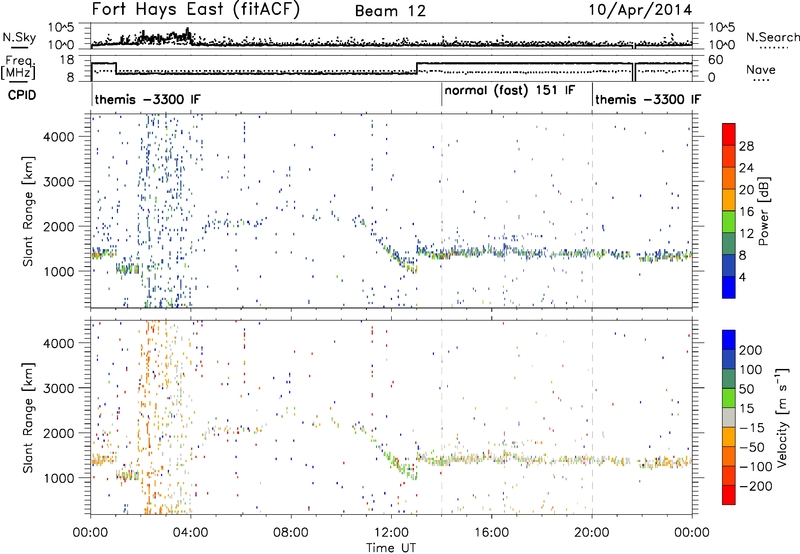Click the '18' frequency axis value
800x554 pixels.
(x=66, y=60)
